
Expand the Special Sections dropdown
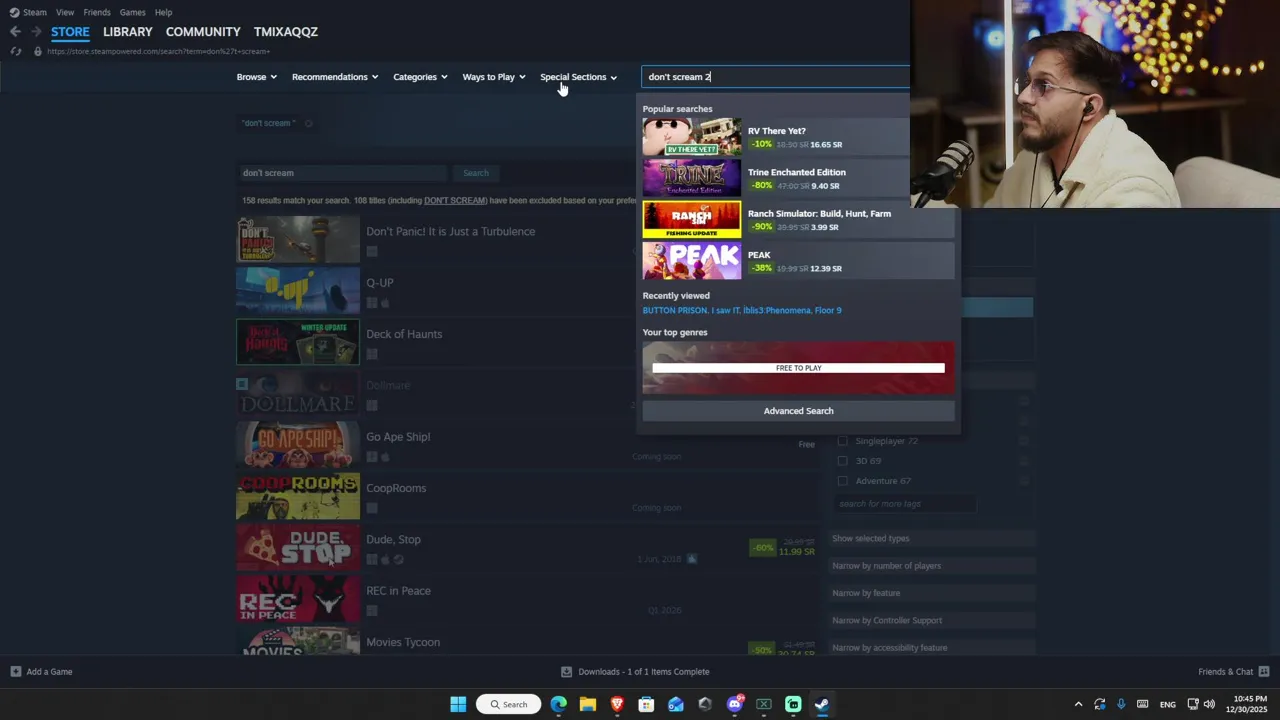[578, 77]
